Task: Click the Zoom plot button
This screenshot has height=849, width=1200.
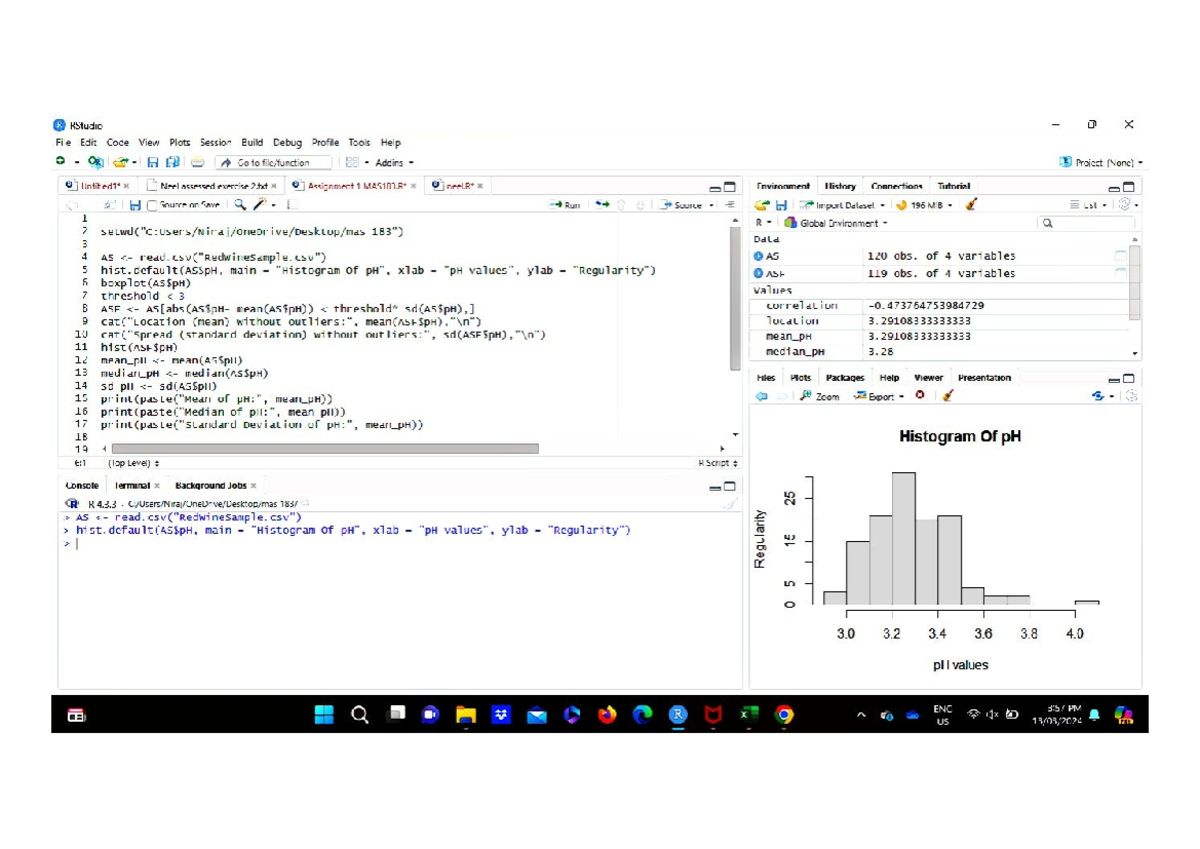Action: coord(820,396)
